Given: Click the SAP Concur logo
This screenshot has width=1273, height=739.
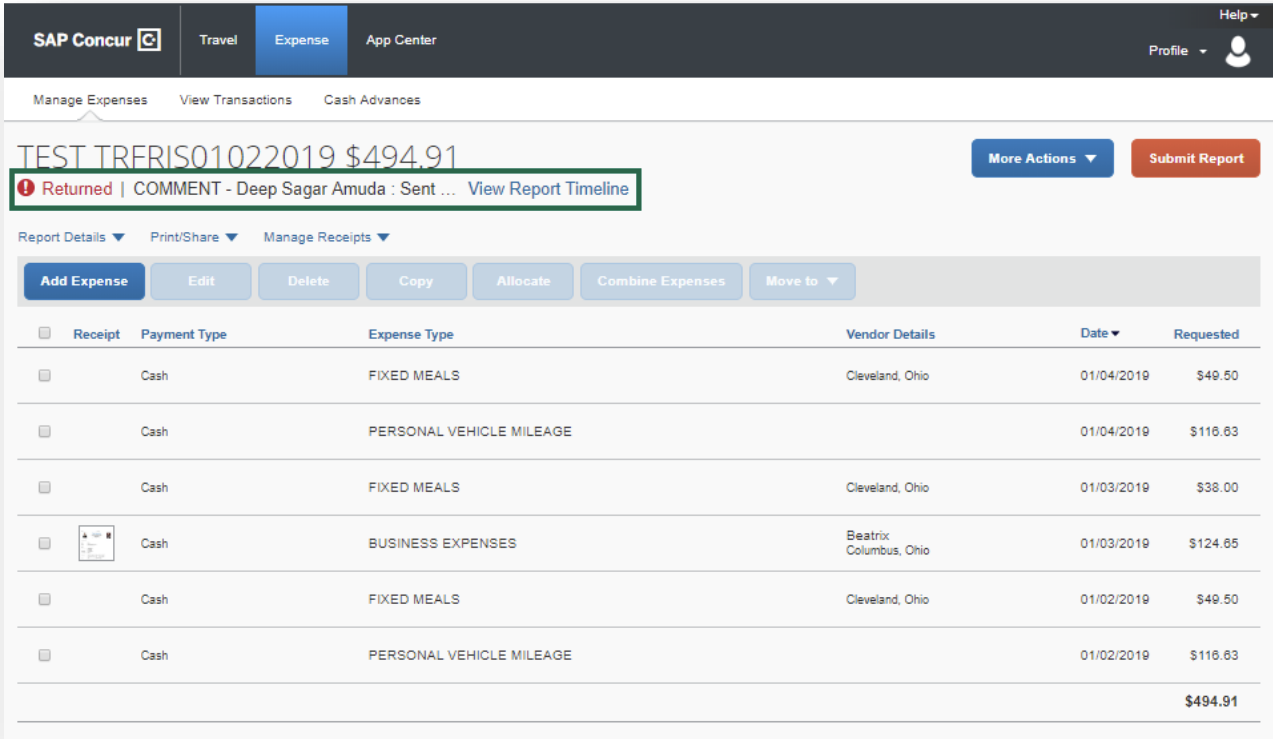Looking at the screenshot, I should click(x=96, y=41).
